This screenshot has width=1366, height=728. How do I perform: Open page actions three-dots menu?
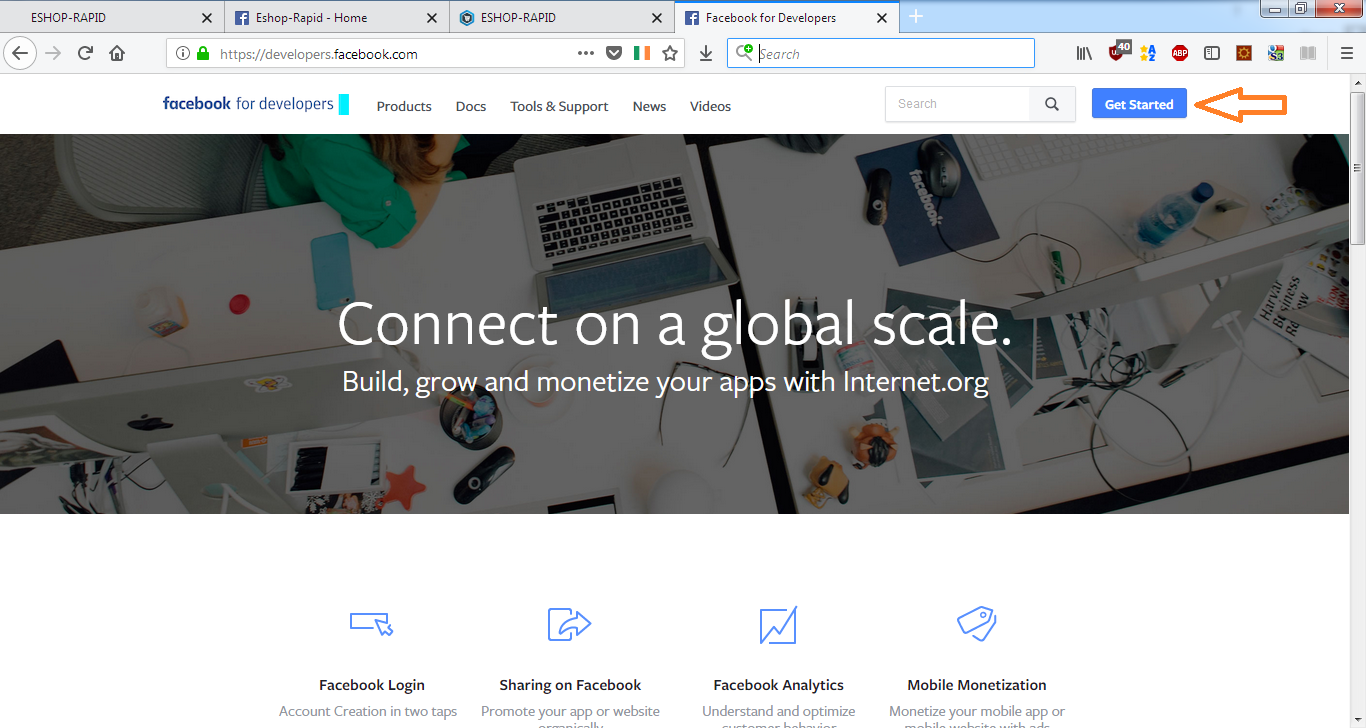pyautogui.click(x=586, y=54)
